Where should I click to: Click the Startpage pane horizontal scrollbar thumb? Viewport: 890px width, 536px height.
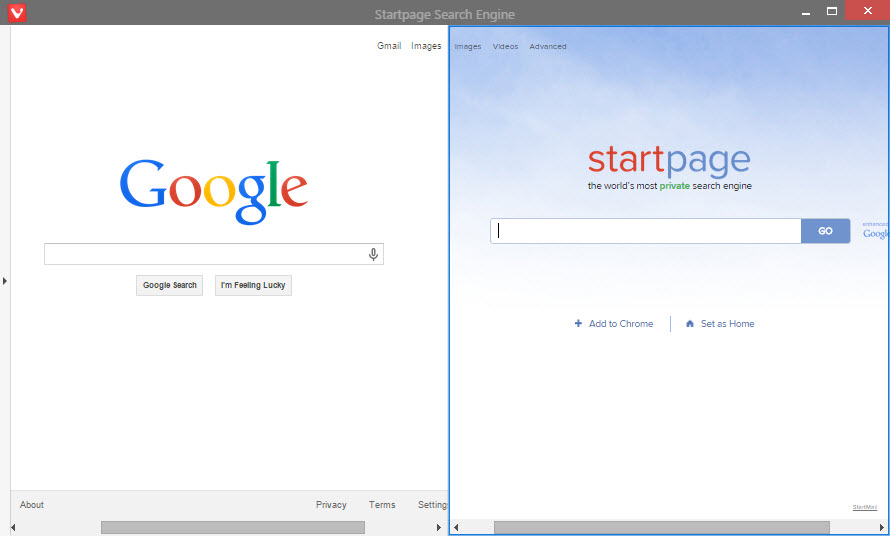pyautogui.click(x=662, y=527)
